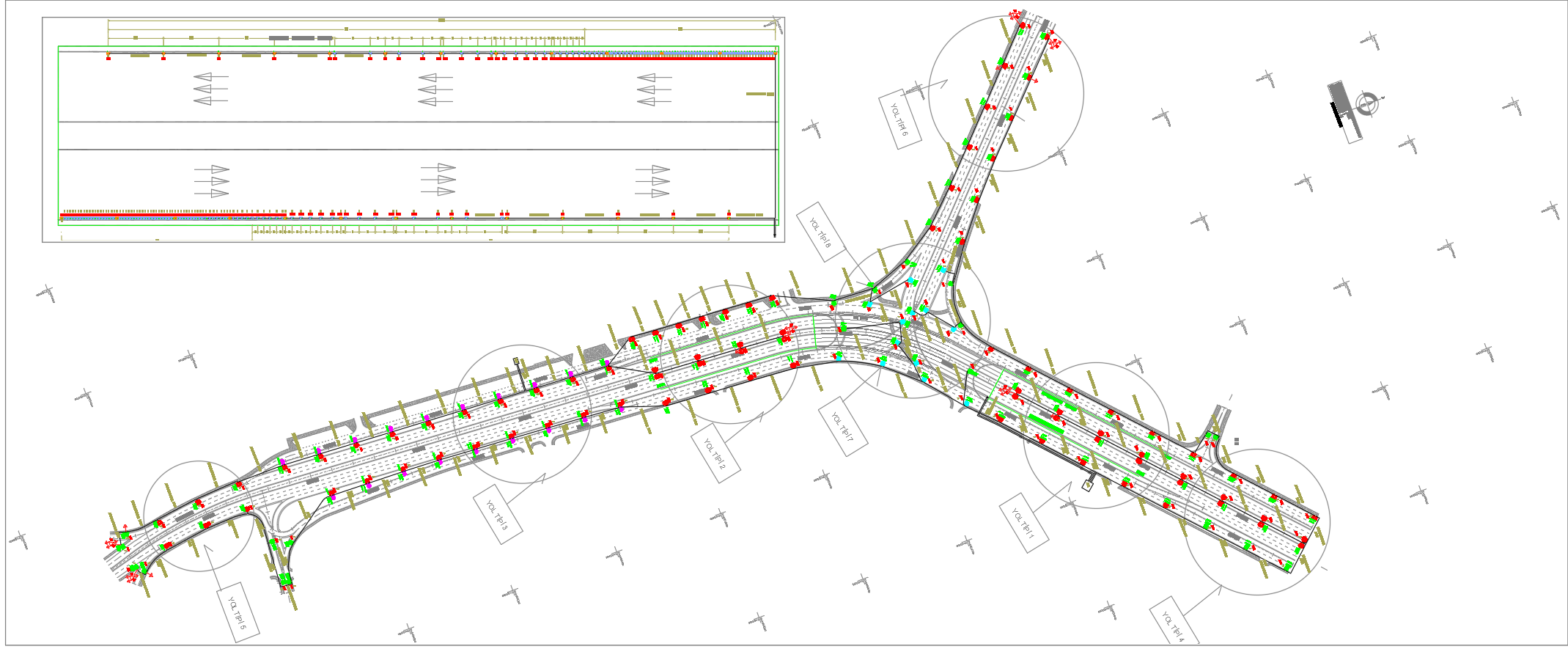Click the bottom-left right-pointing triple arrows in inset
The width and height of the screenshot is (1568, 649).
coord(212,181)
